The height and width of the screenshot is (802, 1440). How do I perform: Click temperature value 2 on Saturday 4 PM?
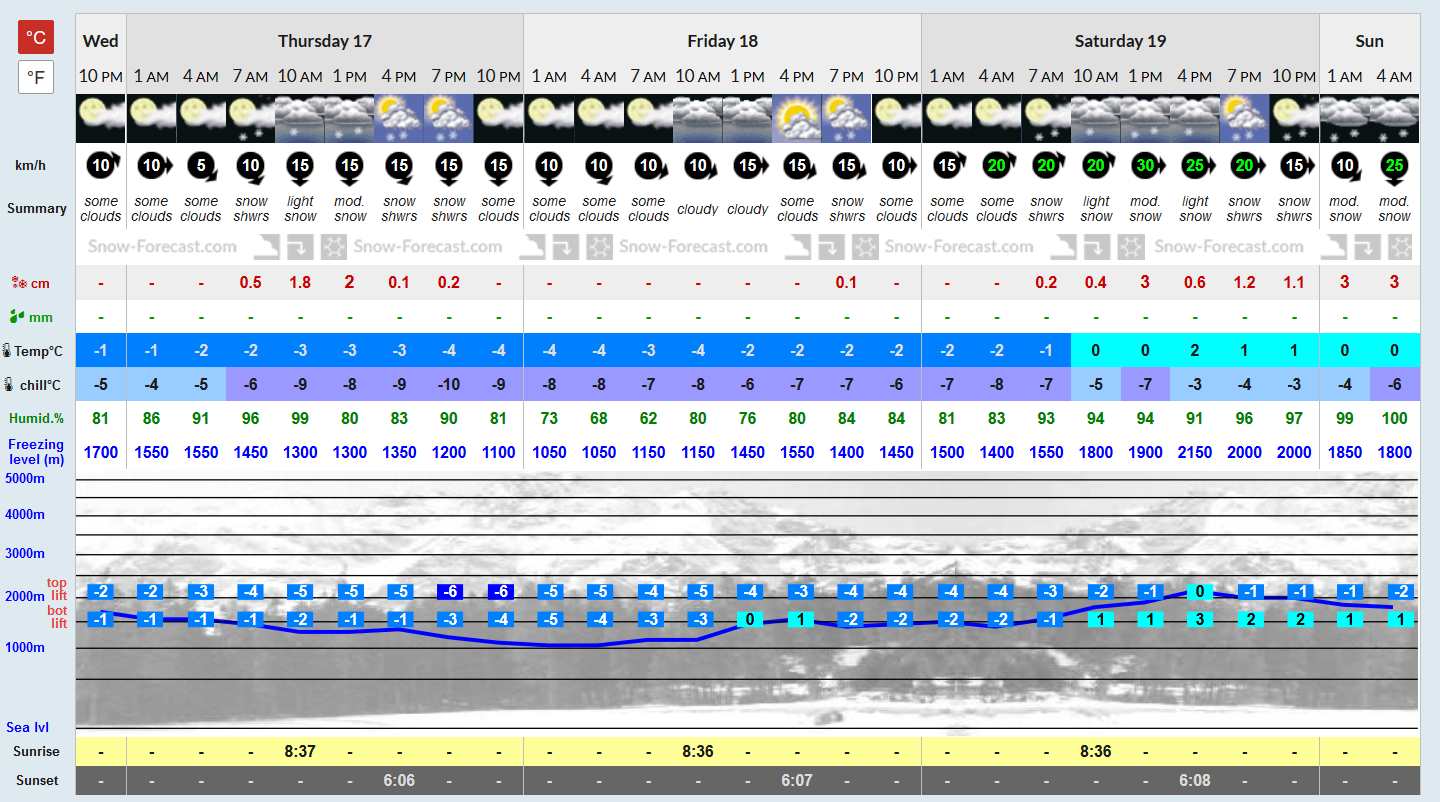tap(1195, 351)
